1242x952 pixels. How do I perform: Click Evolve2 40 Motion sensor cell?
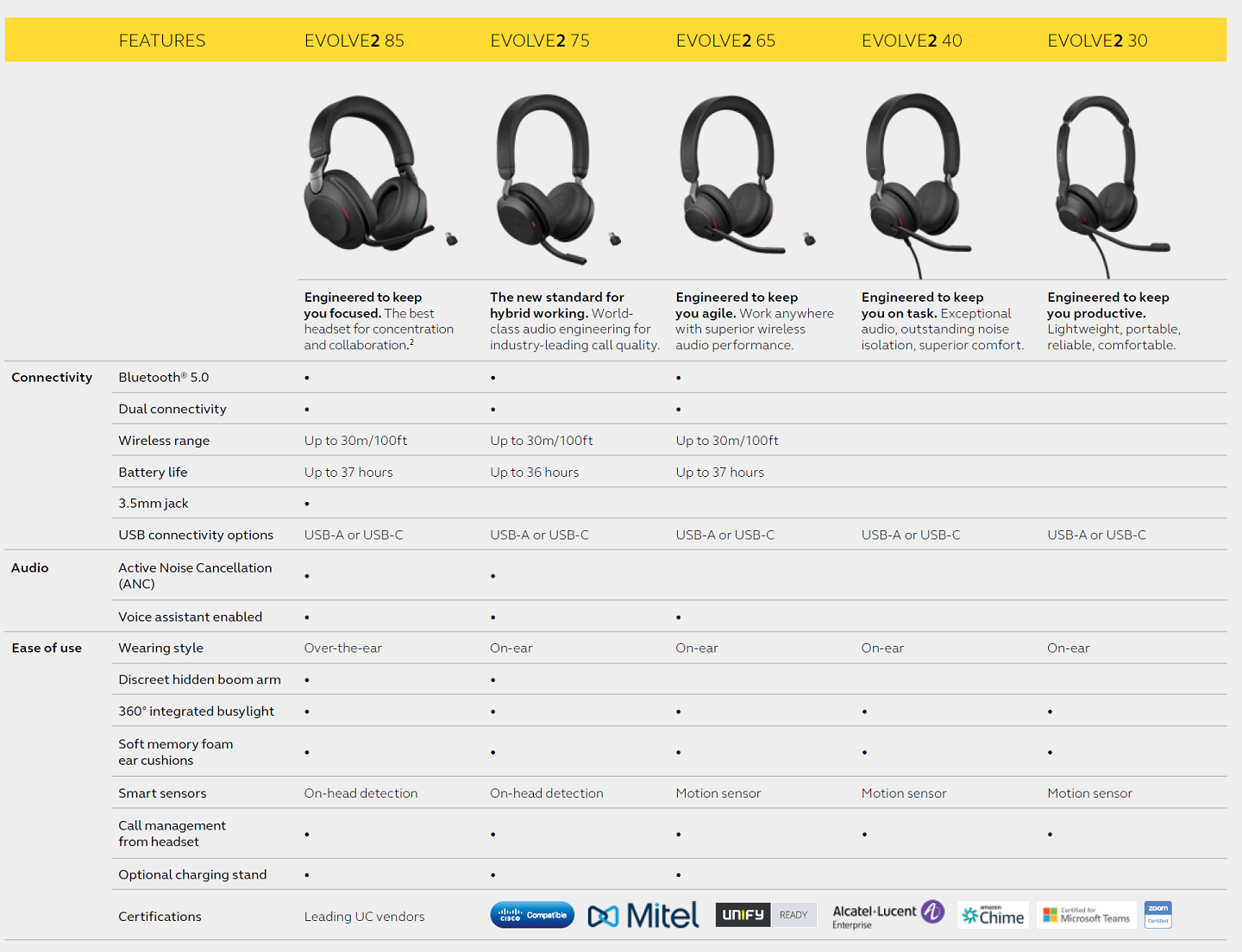[904, 793]
